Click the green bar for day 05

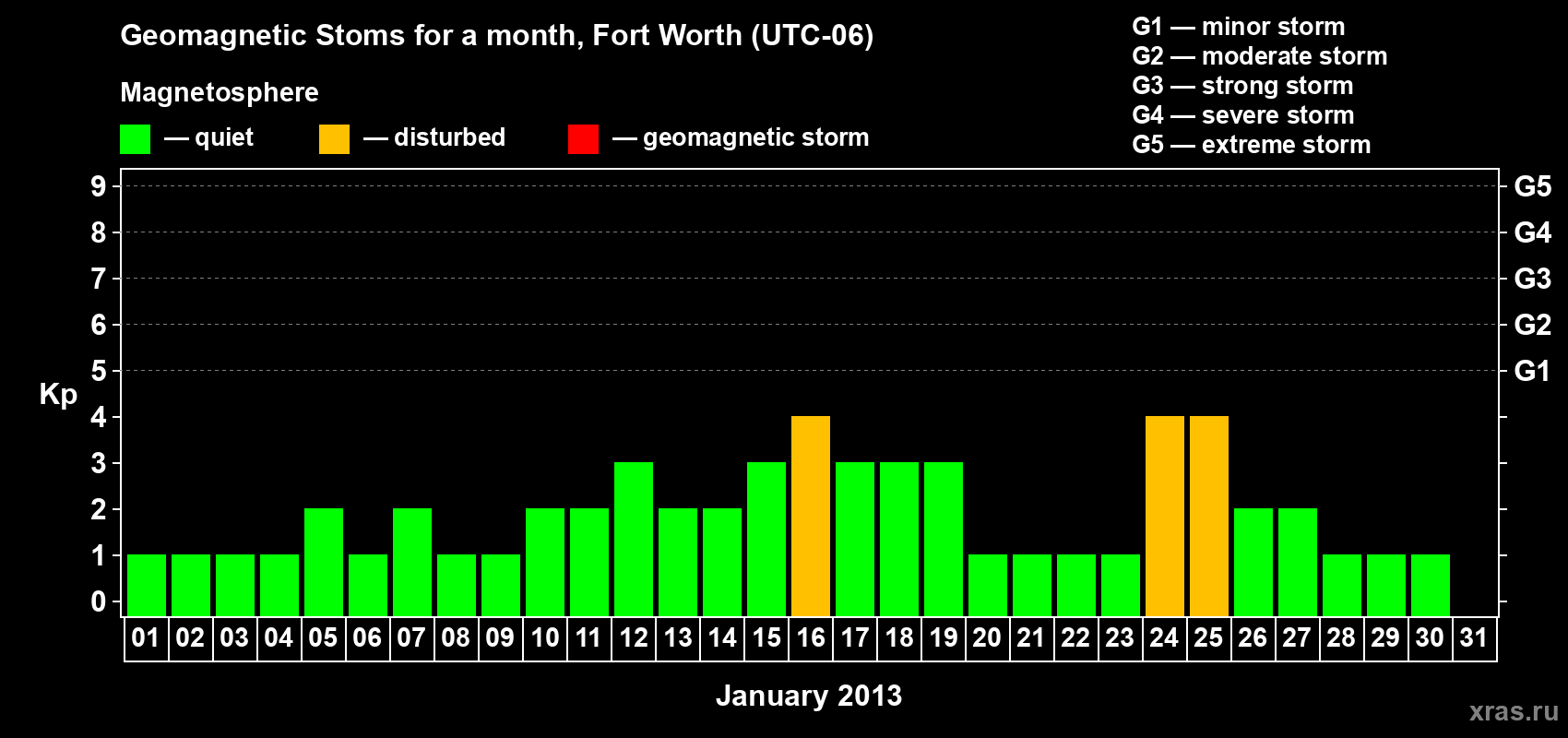324,563
